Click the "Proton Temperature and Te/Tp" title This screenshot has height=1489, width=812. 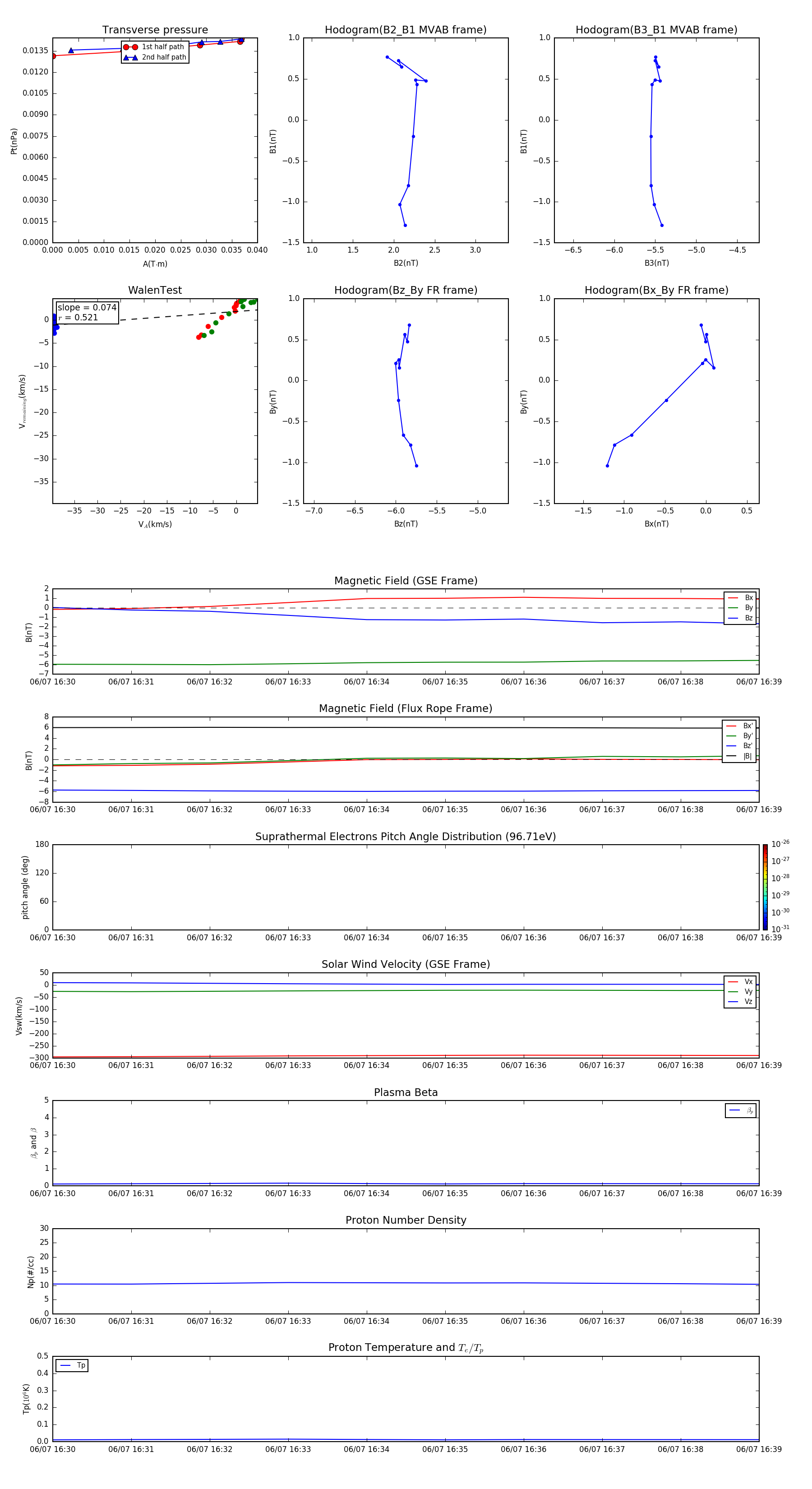point(406,1349)
